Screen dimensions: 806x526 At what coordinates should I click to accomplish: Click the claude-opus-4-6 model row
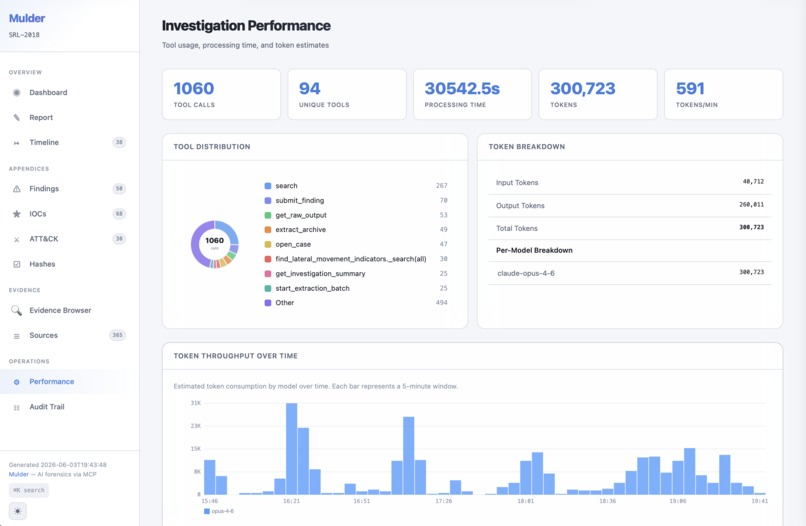tap(630, 273)
